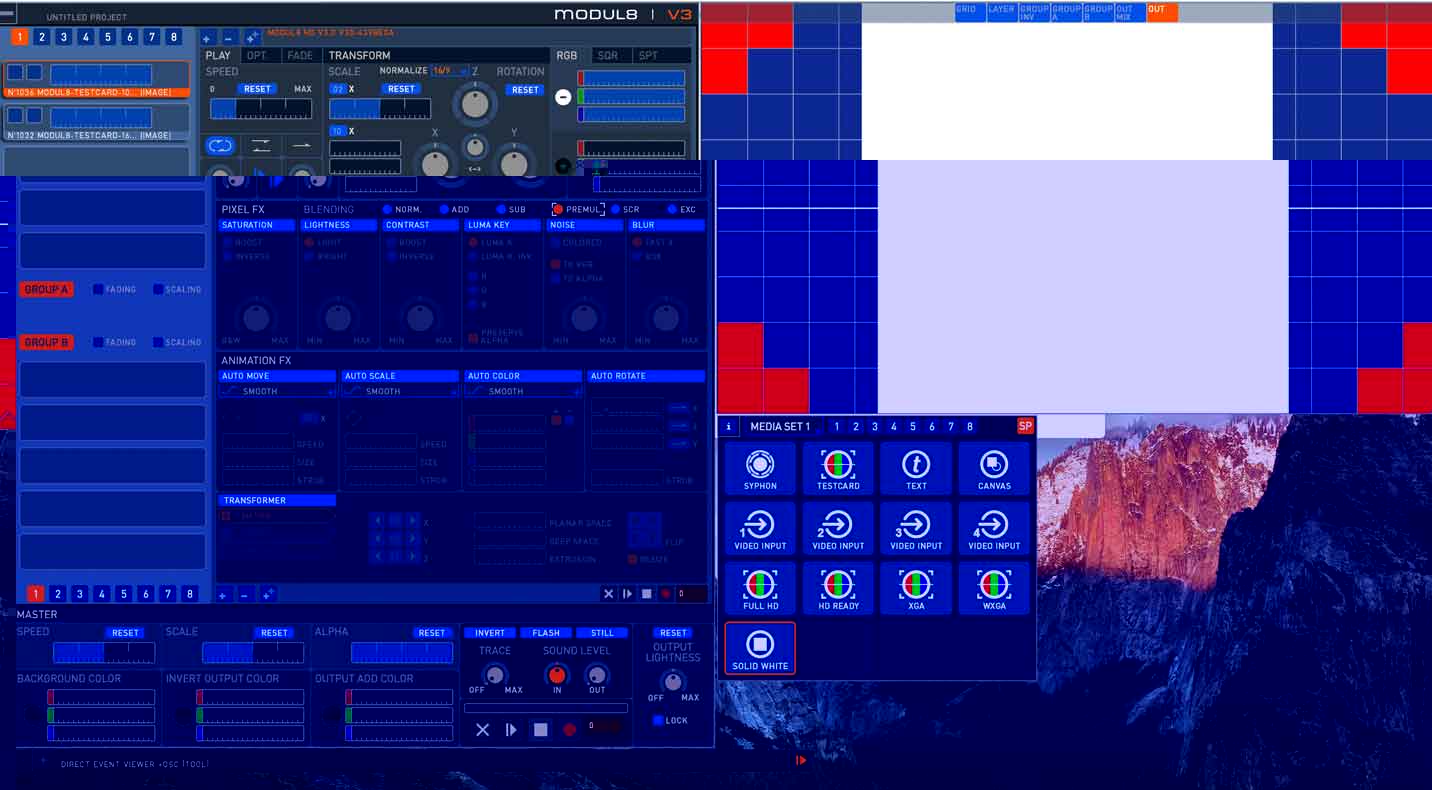Select the Syphon media source icon
1432x790 pixels.
pos(760,468)
